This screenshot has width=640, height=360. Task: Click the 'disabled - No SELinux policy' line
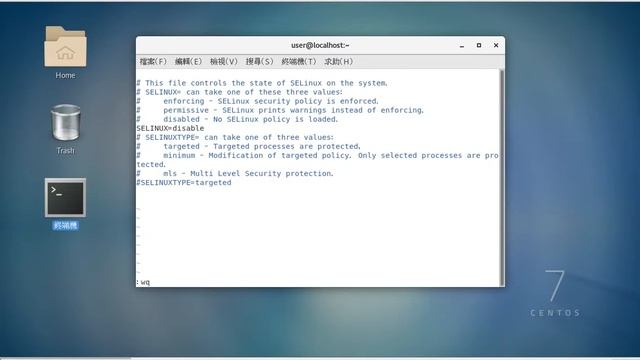coord(238,119)
